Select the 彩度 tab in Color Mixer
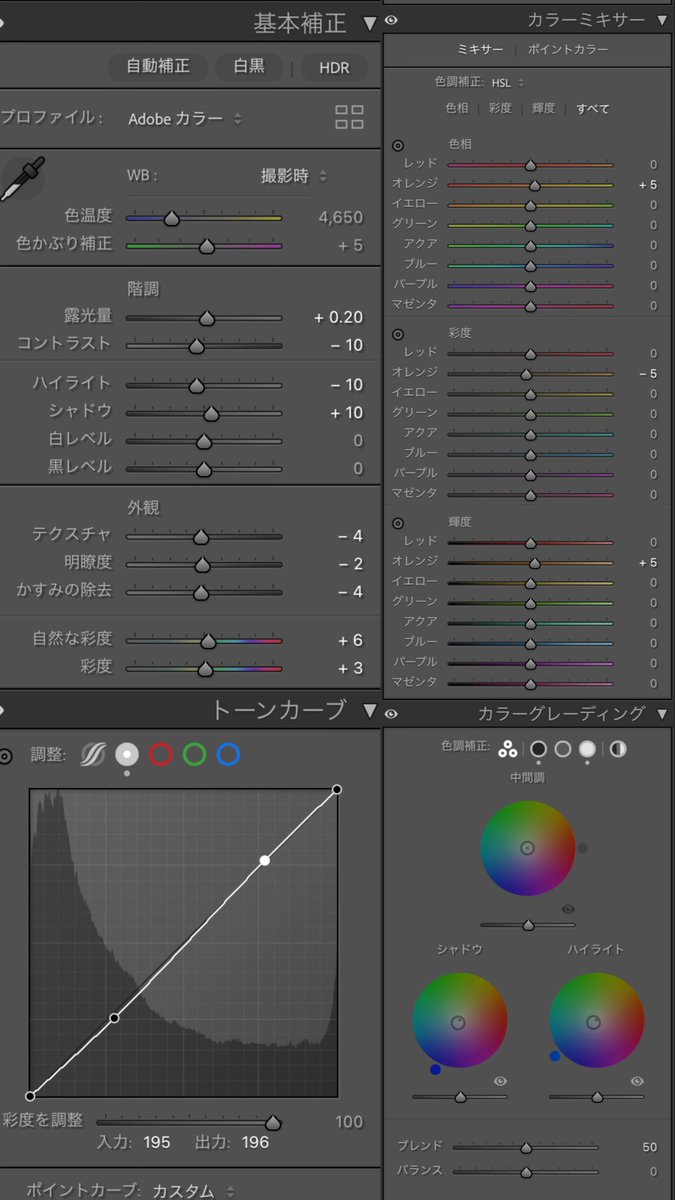Image resolution: width=675 pixels, height=1200 pixels. 499,108
